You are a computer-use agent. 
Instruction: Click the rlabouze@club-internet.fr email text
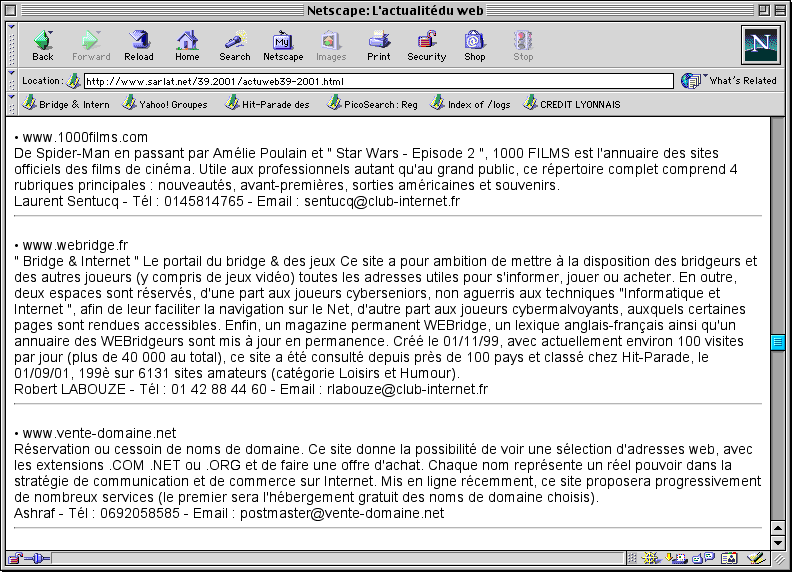[407, 389]
